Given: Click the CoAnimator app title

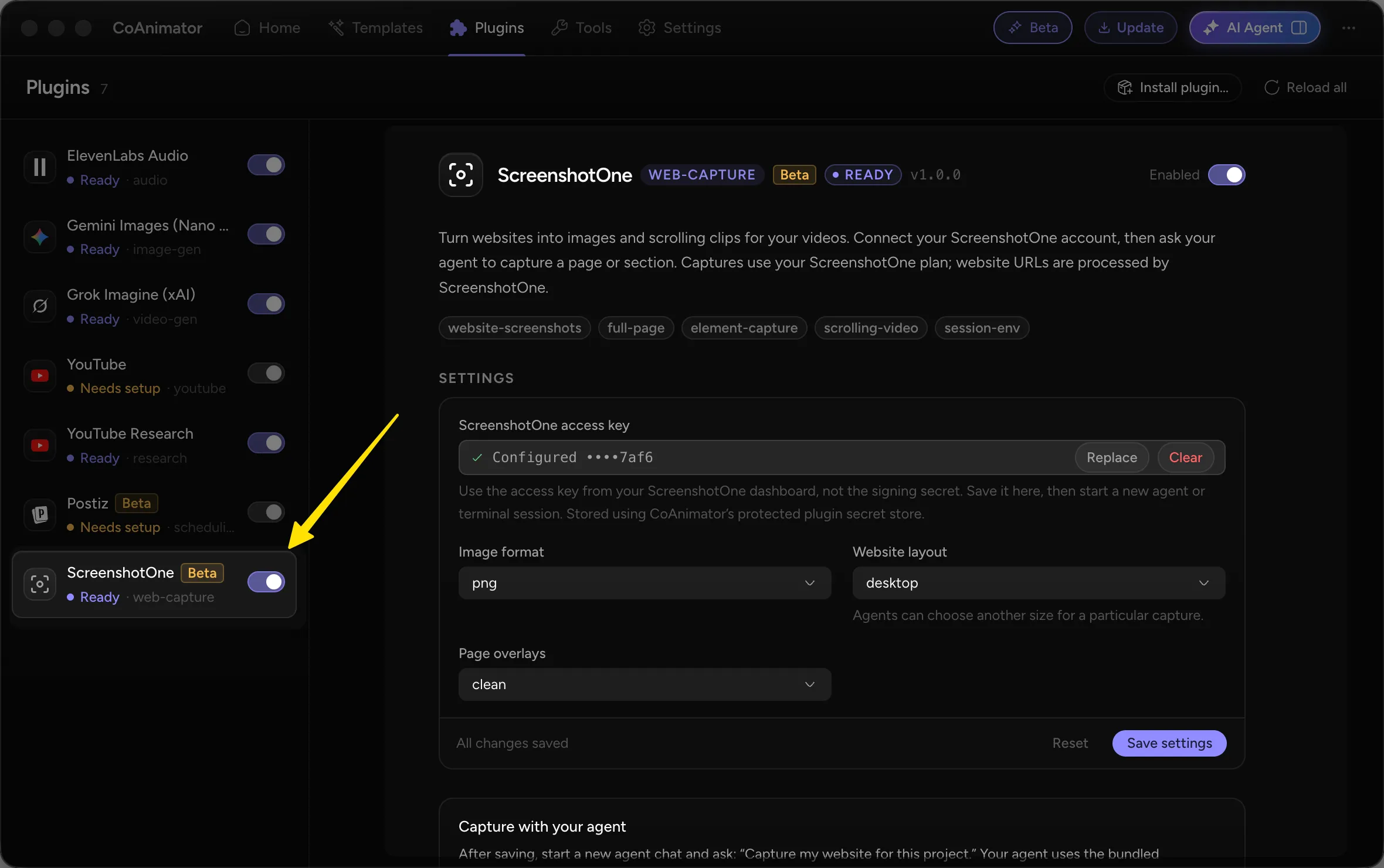Looking at the screenshot, I should (x=157, y=28).
